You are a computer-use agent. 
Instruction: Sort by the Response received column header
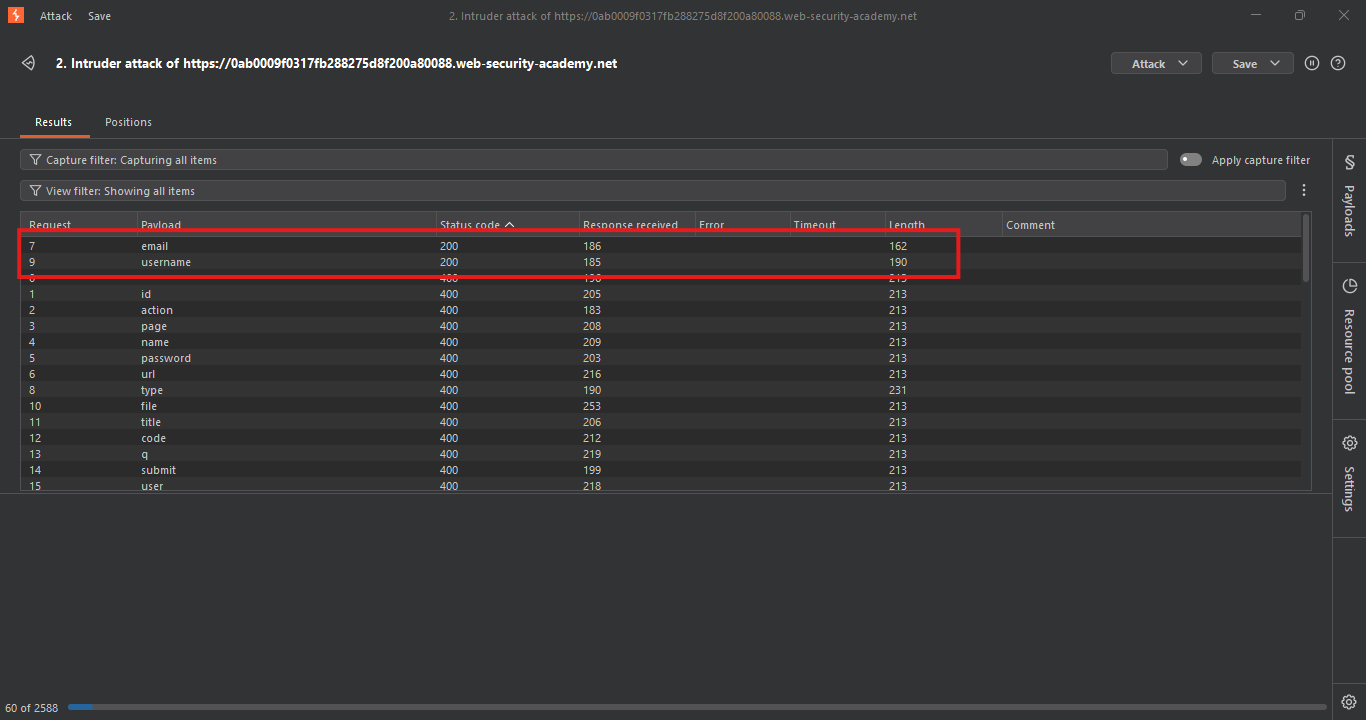pos(637,225)
